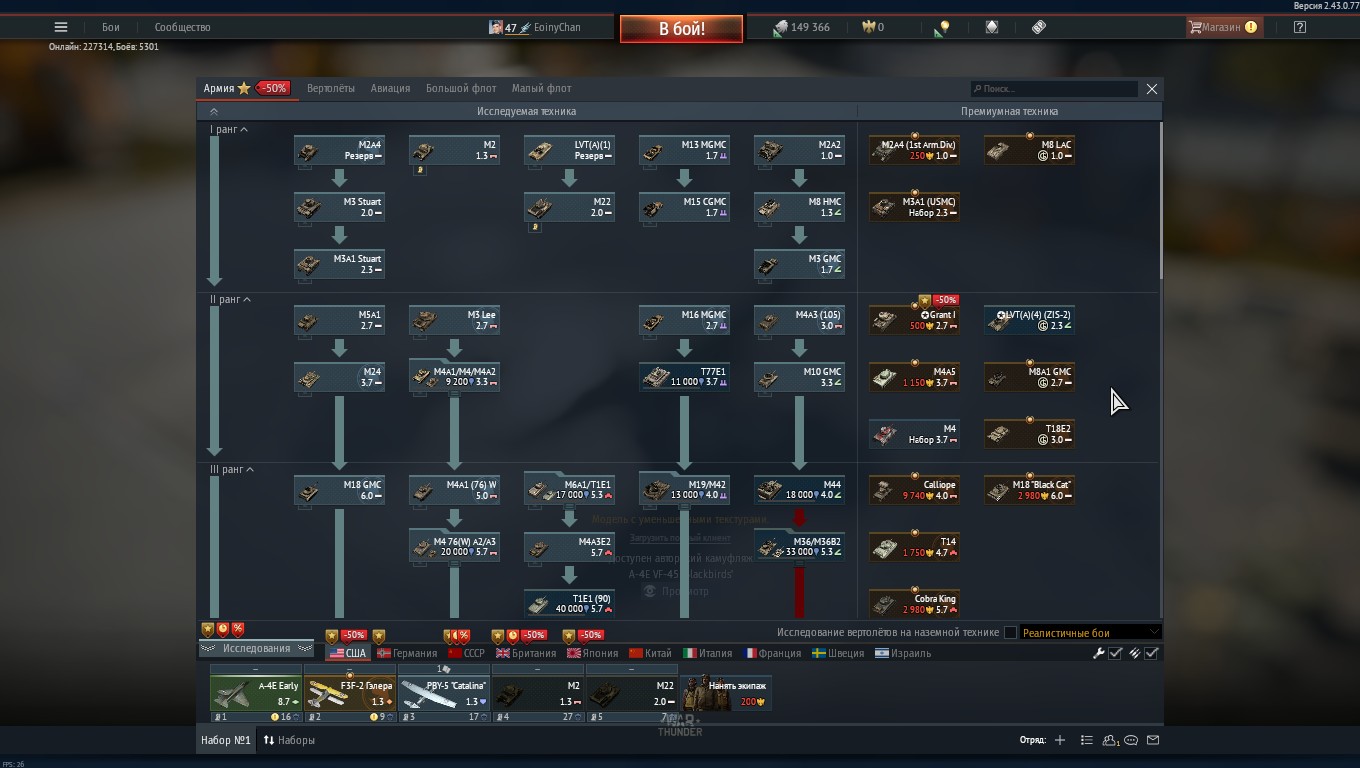Open the Сообщество menu
The width and height of the screenshot is (1360, 768).
coord(182,27)
